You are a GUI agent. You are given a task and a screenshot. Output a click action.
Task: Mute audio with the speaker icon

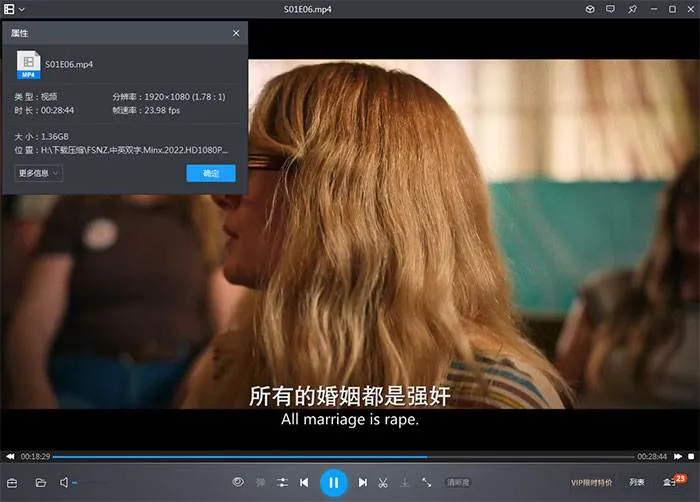point(64,482)
